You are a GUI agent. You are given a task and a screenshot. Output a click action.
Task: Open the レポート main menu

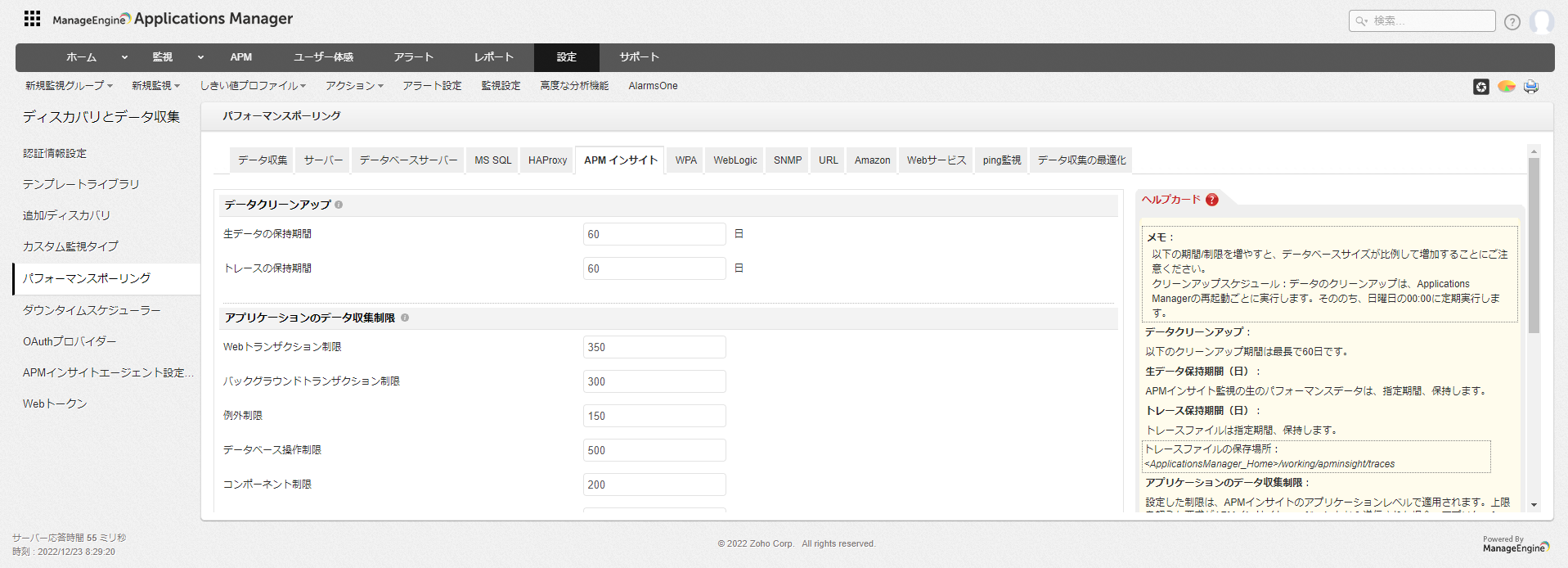coord(494,57)
